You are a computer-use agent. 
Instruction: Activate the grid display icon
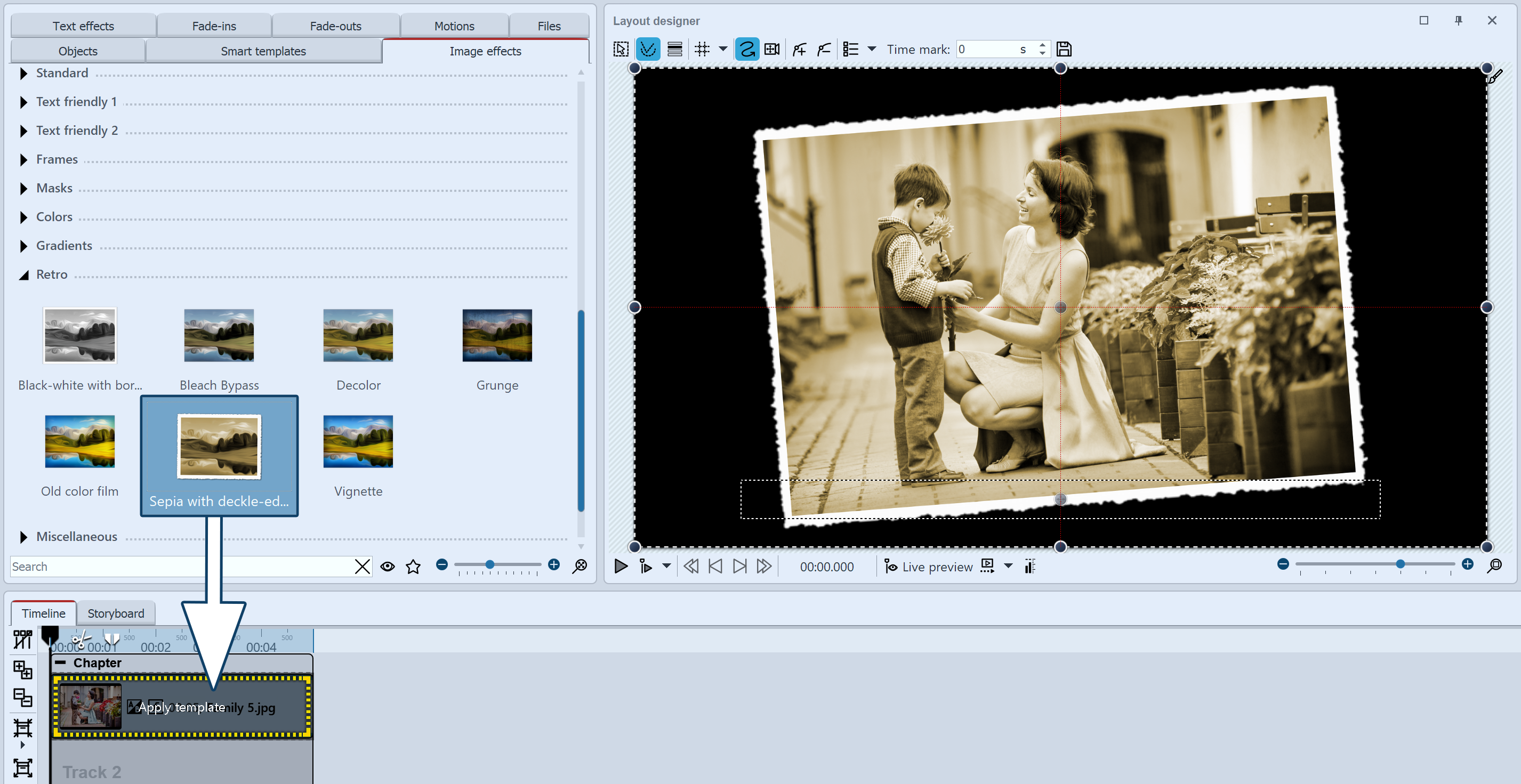(x=703, y=49)
